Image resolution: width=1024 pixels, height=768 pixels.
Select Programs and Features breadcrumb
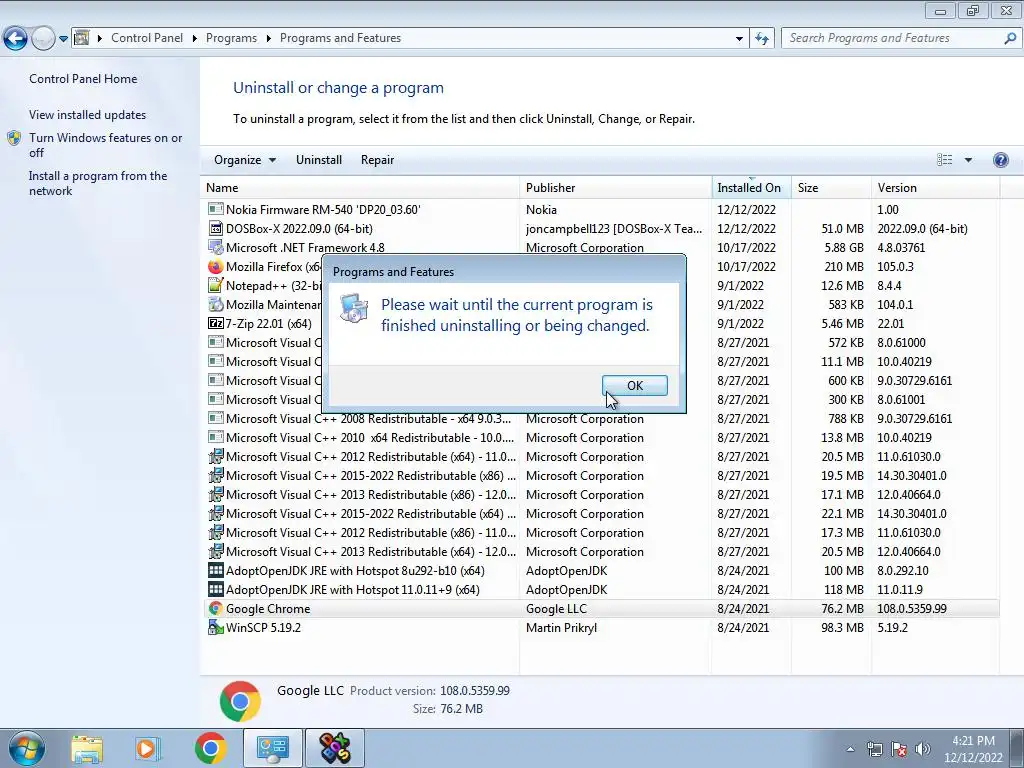(x=340, y=38)
